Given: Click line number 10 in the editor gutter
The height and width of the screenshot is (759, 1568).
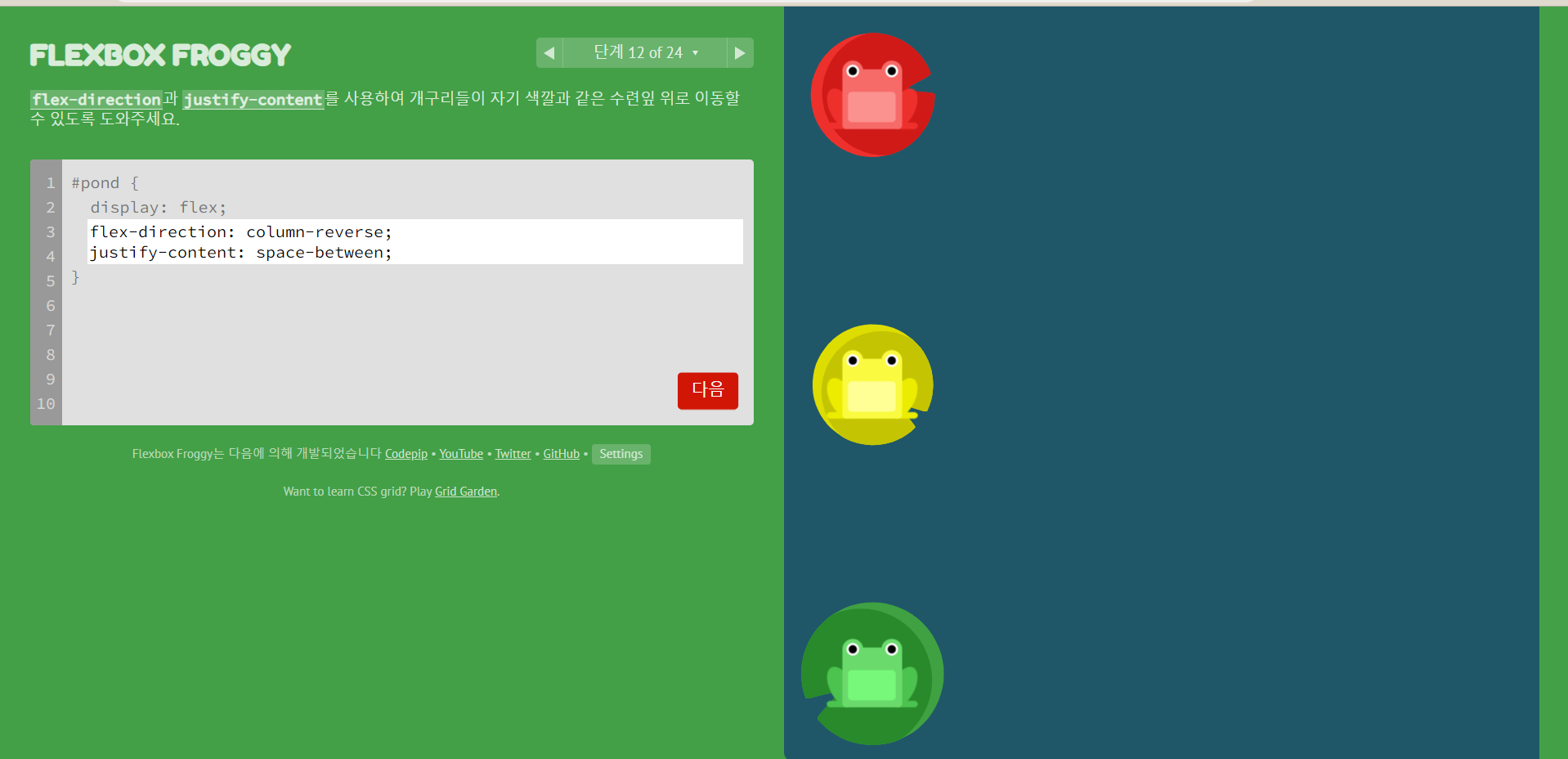Looking at the screenshot, I should click(46, 404).
